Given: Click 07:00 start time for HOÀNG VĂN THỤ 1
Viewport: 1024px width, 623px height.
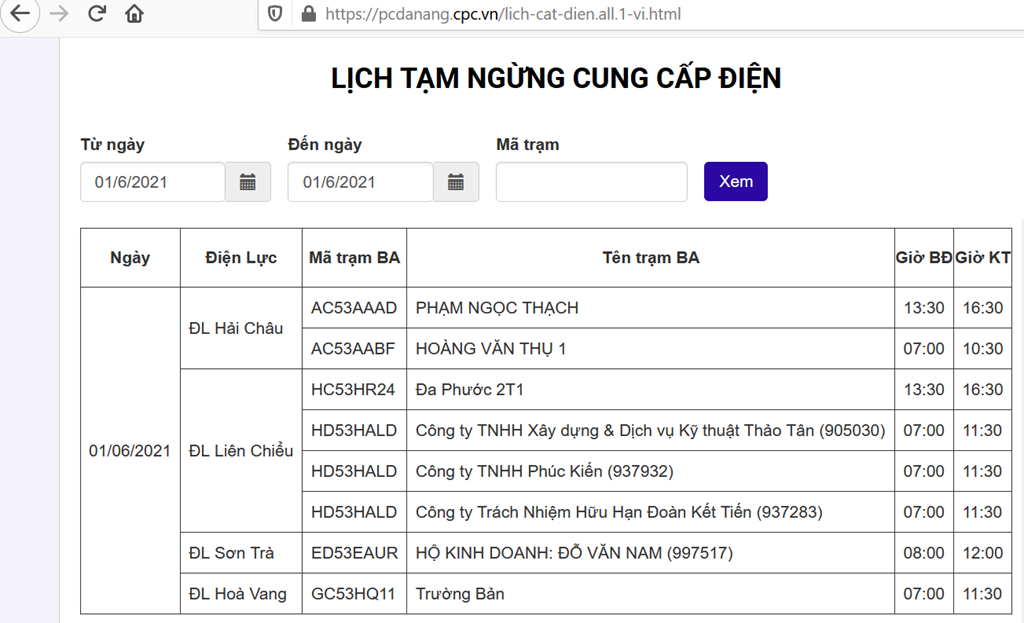Looking at the screenshot, I should tap(923, 349).
